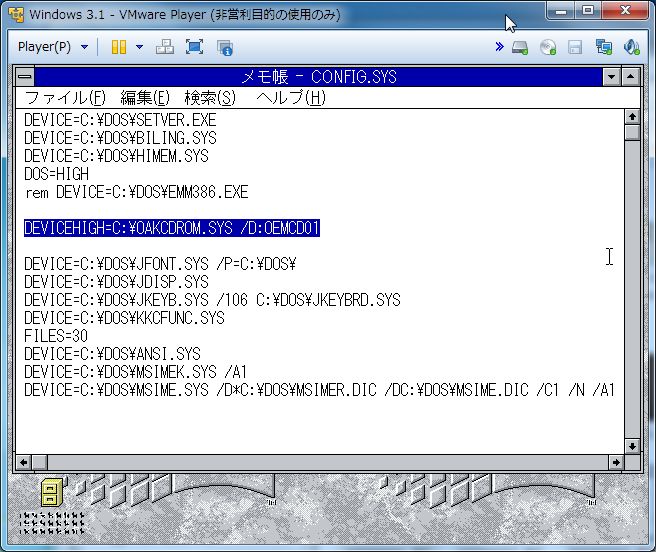Click the send Ctrl+Alt+Del icon
Viewport: 656px width, 552px height.
pyautogui.click(x=165, y=47)
